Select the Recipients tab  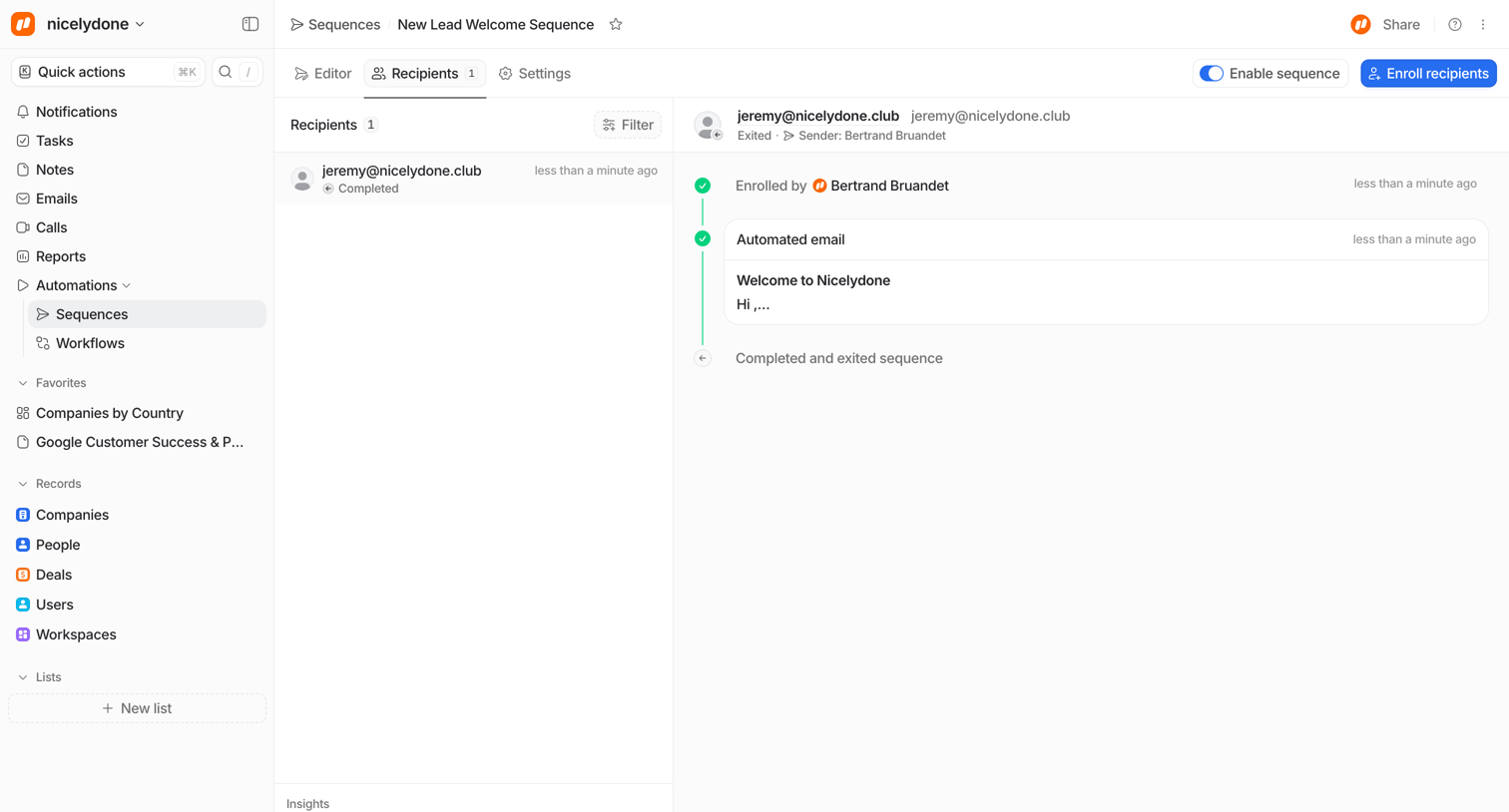coord(425,73)
